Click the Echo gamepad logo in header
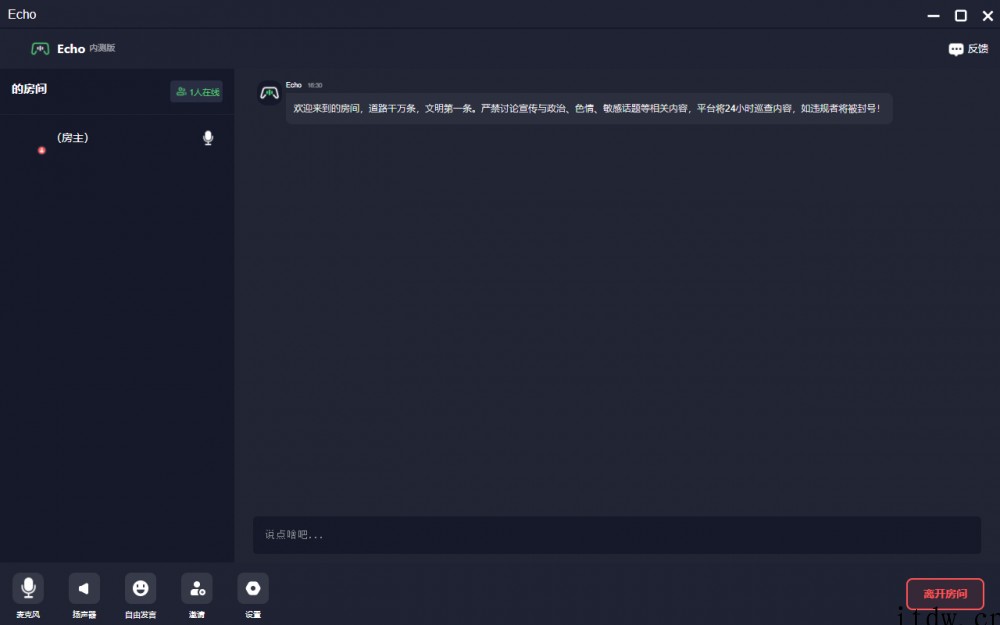 click(40, 48)
